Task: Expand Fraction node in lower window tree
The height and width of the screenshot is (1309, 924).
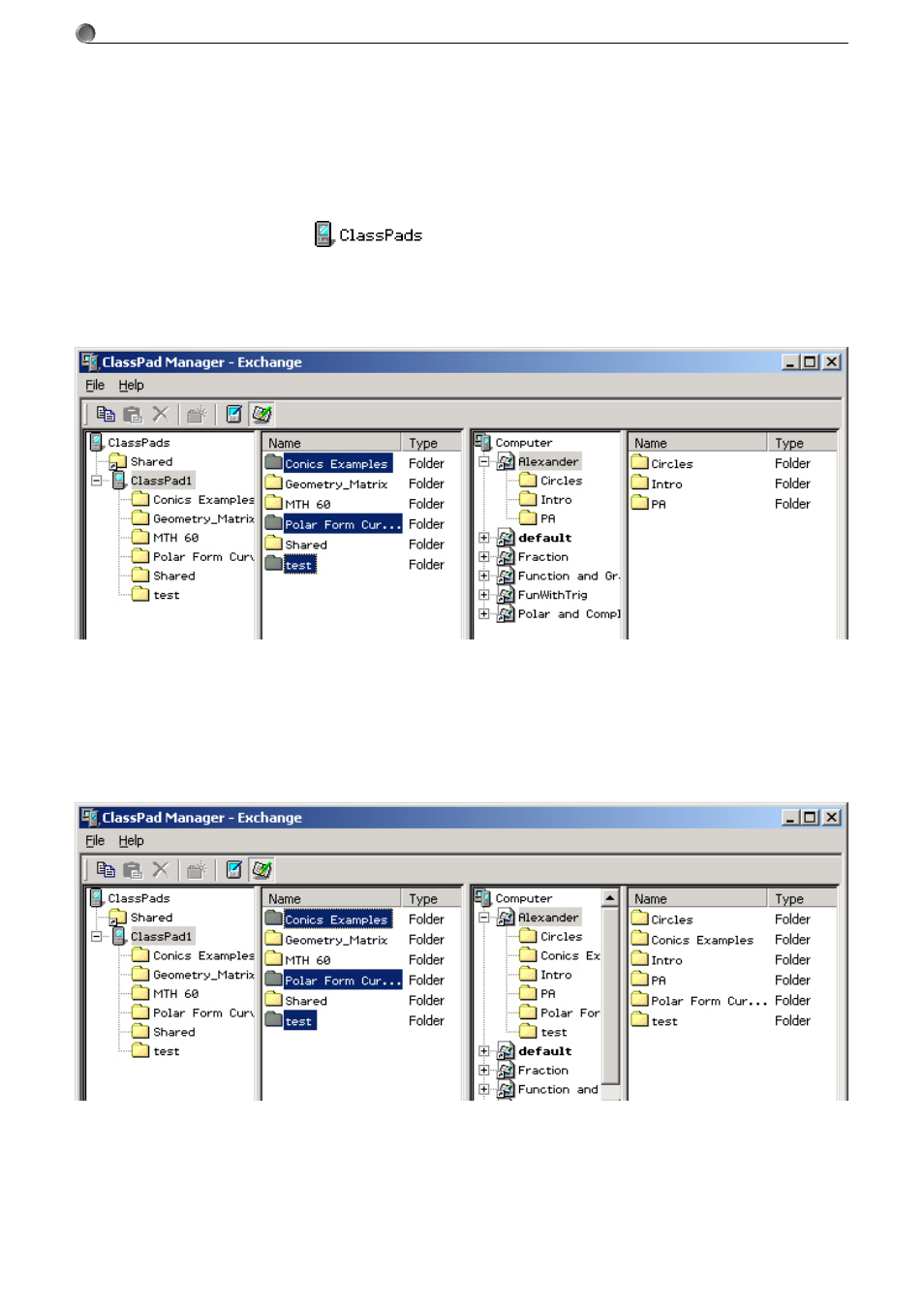Action: pyautogui.click(x=484, y=1071)
